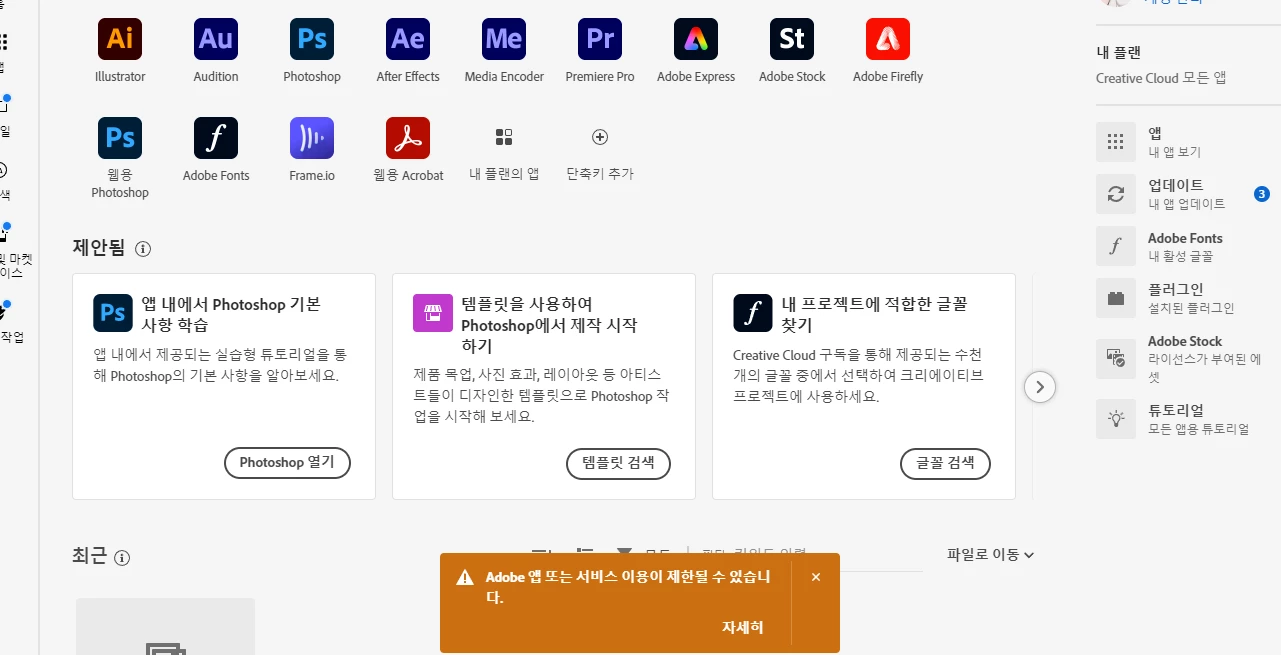Click the 제안됨 section heading
Image resolution: width=1281 pixels, height=655 pixels.
coord(99,248)
